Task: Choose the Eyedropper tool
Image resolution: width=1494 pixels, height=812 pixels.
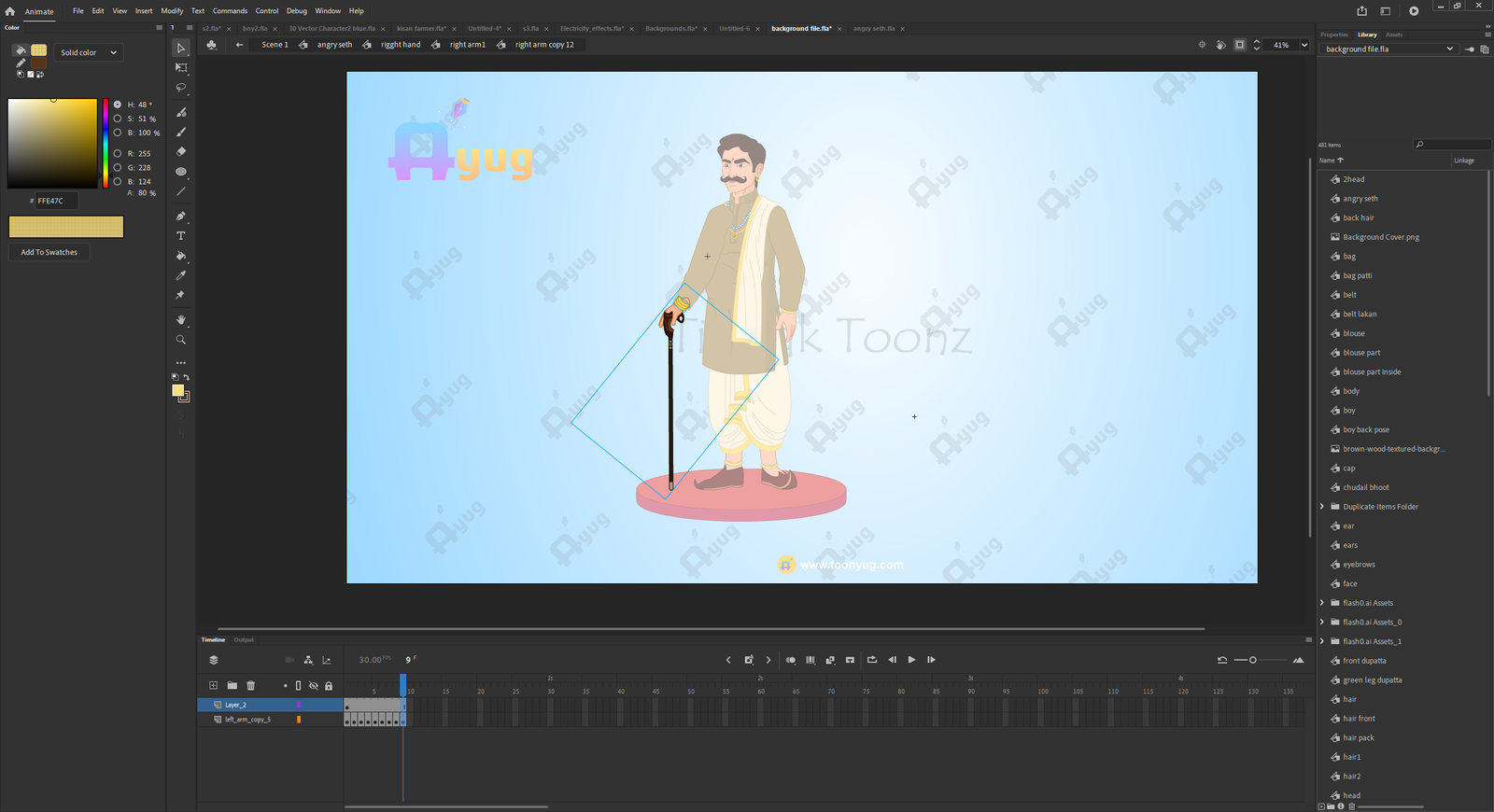Action: [x=181, y=275]
